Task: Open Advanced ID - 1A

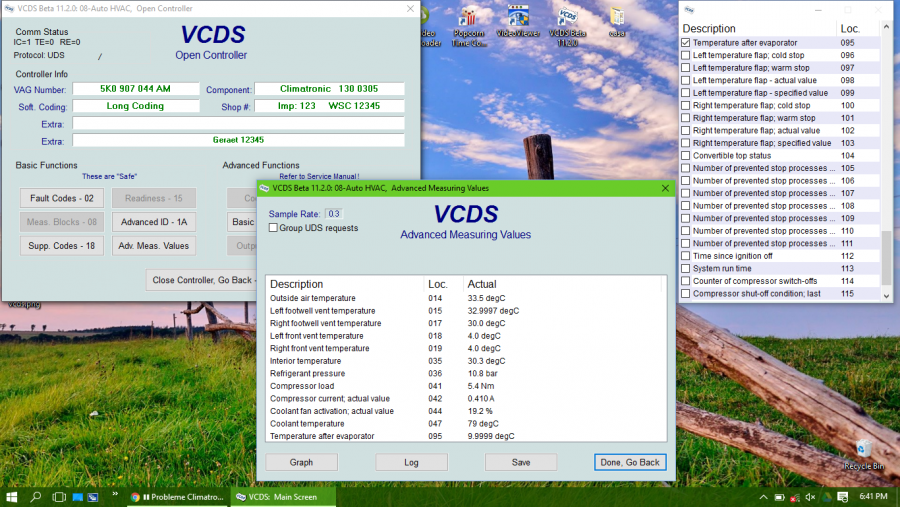Action: 154,222
